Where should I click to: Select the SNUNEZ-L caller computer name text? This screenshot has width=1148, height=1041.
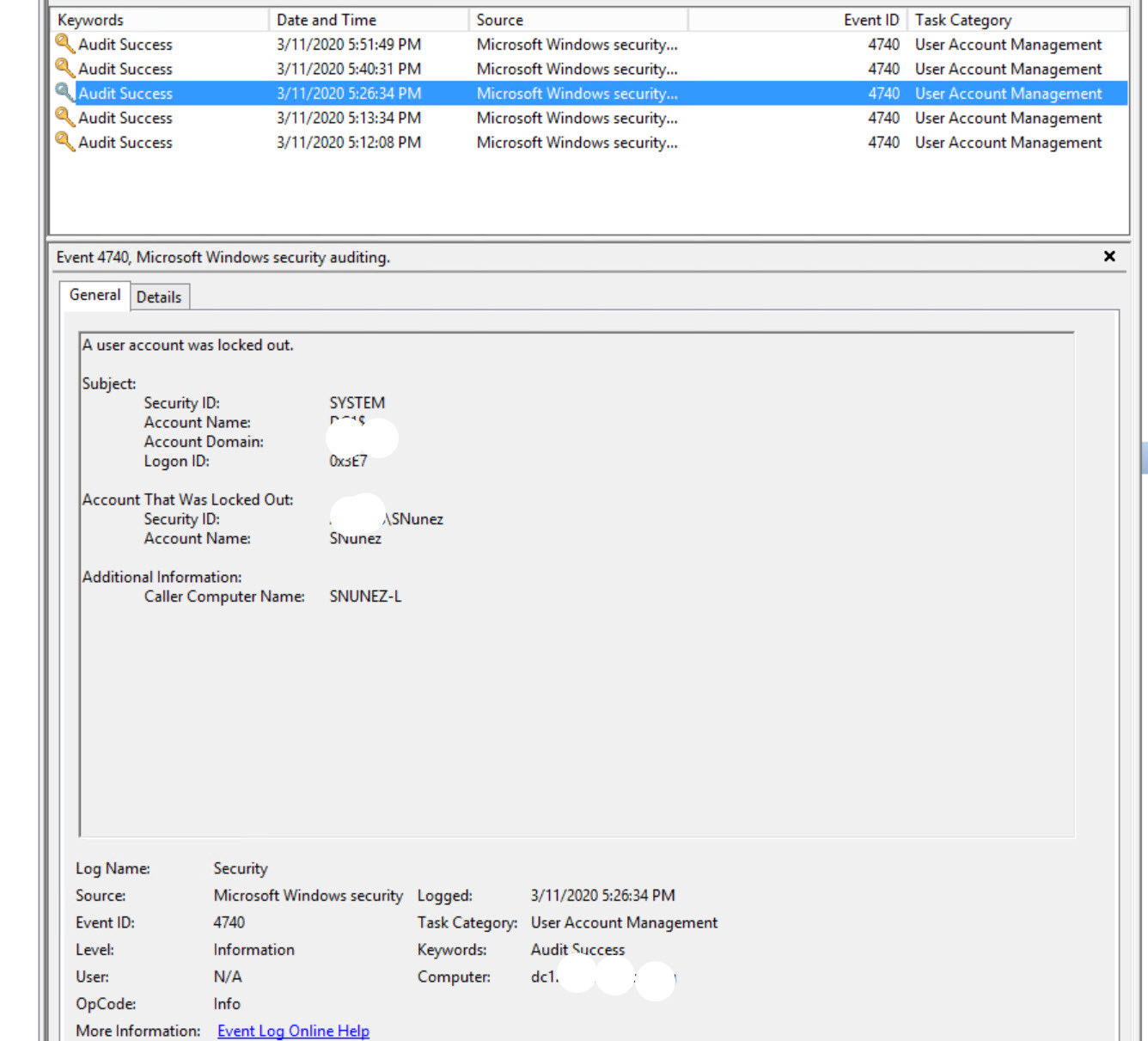click(x=366, y=596)
